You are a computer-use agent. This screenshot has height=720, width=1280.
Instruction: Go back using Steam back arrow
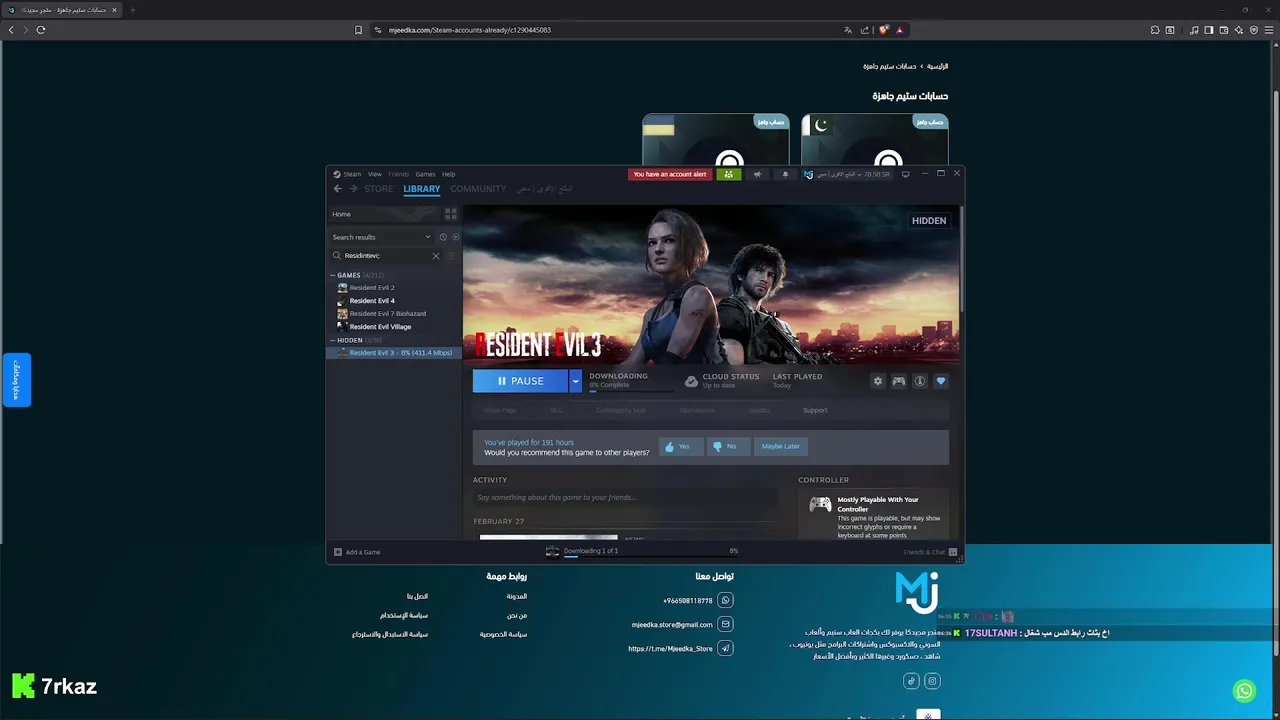point(337,189)
